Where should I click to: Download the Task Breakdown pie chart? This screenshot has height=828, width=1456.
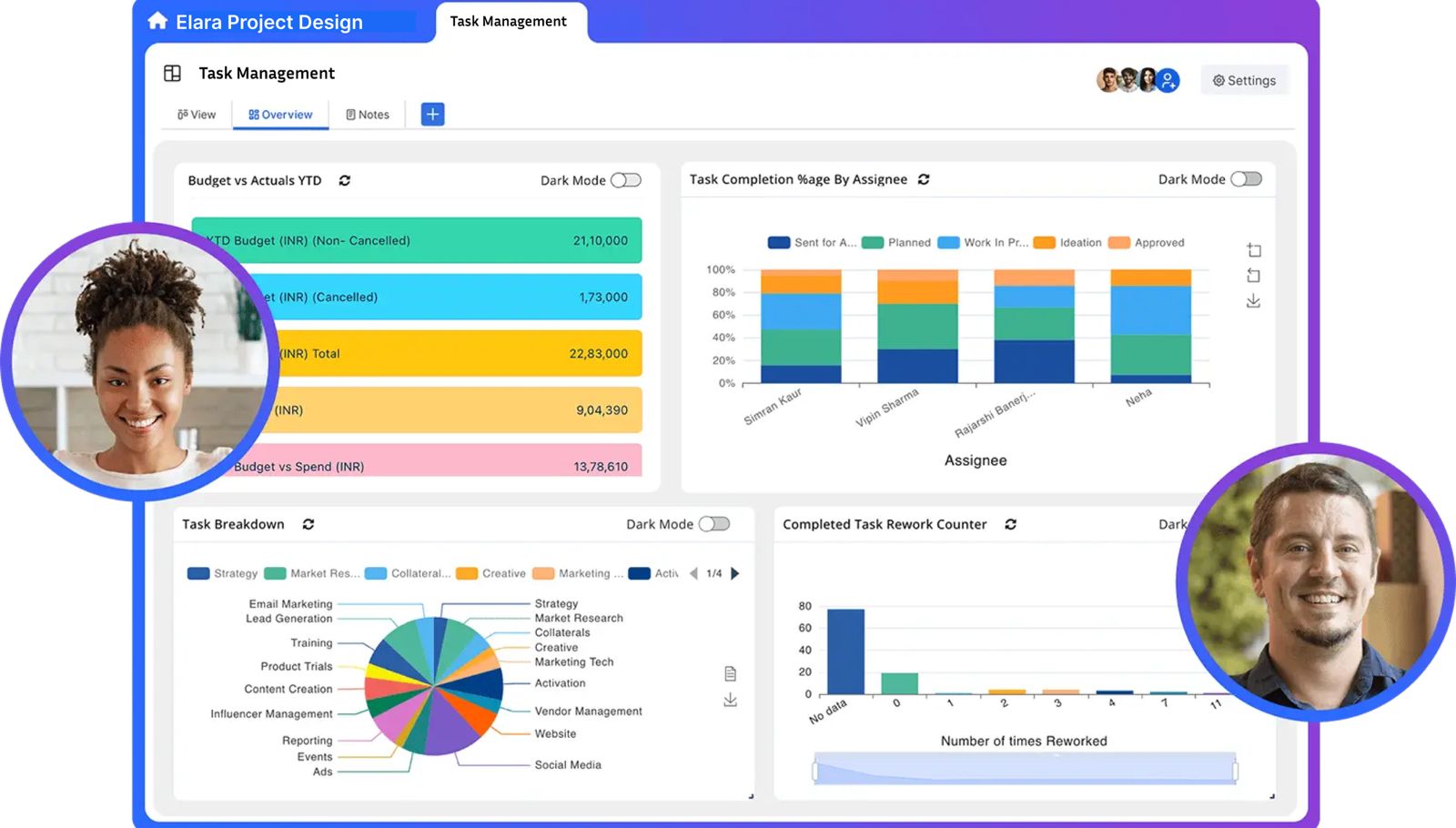tap(730, 700)
